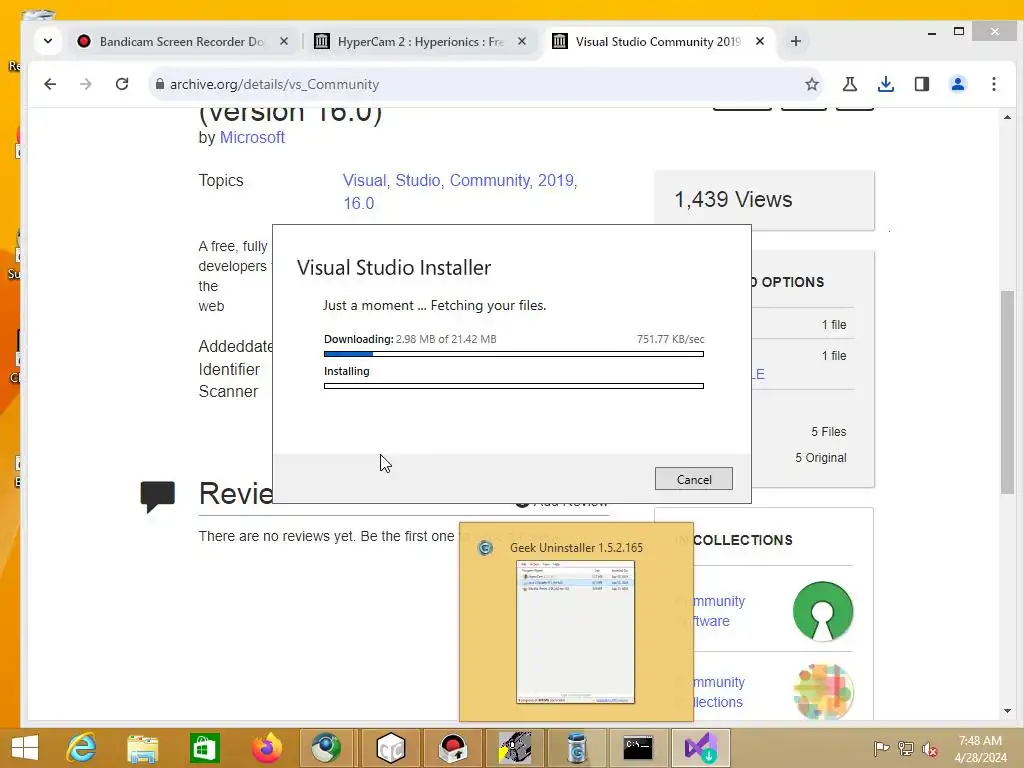Screen dimensions: 1024x768
Task: Open the Windows Start menu
Action: pyautogui.click(x=25, y=748)
